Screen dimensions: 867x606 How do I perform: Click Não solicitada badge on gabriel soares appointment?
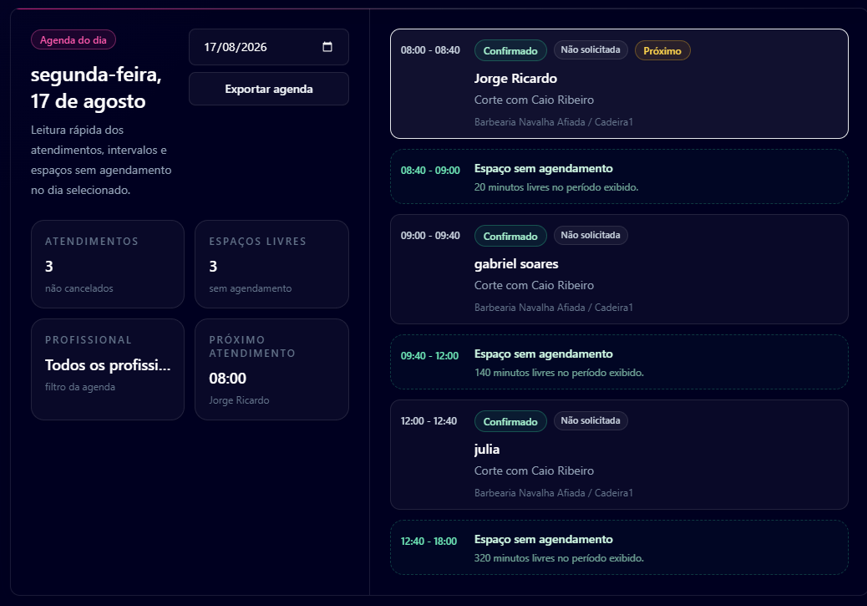coord(591,235)
